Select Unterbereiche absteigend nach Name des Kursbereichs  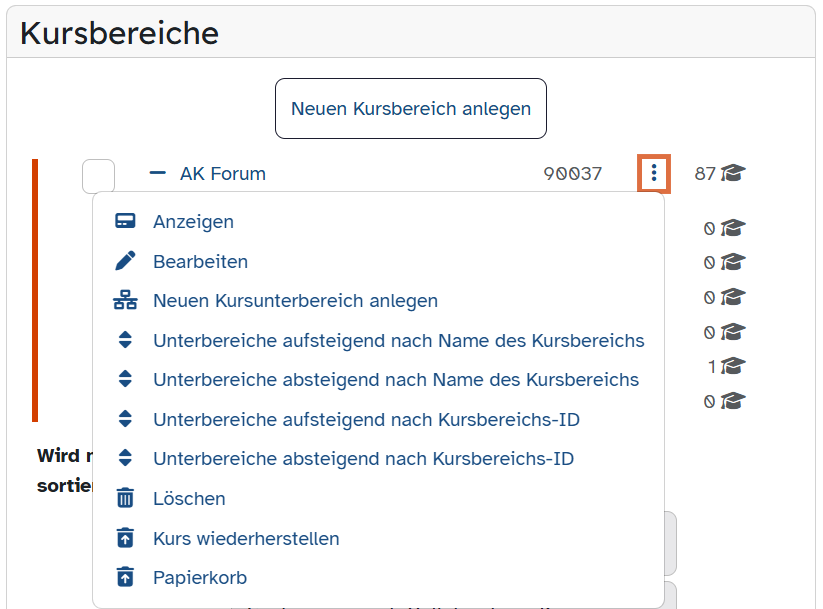click(x=395, y=380)
